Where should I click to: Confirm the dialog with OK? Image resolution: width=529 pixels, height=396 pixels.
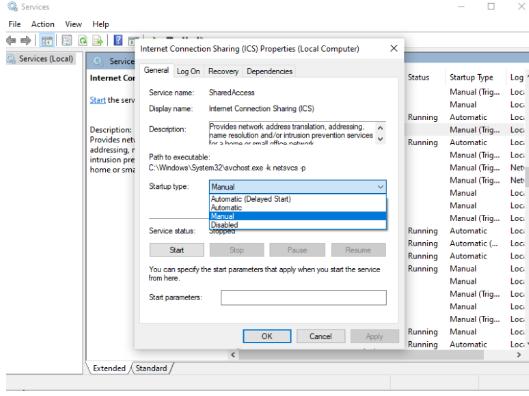267,336
